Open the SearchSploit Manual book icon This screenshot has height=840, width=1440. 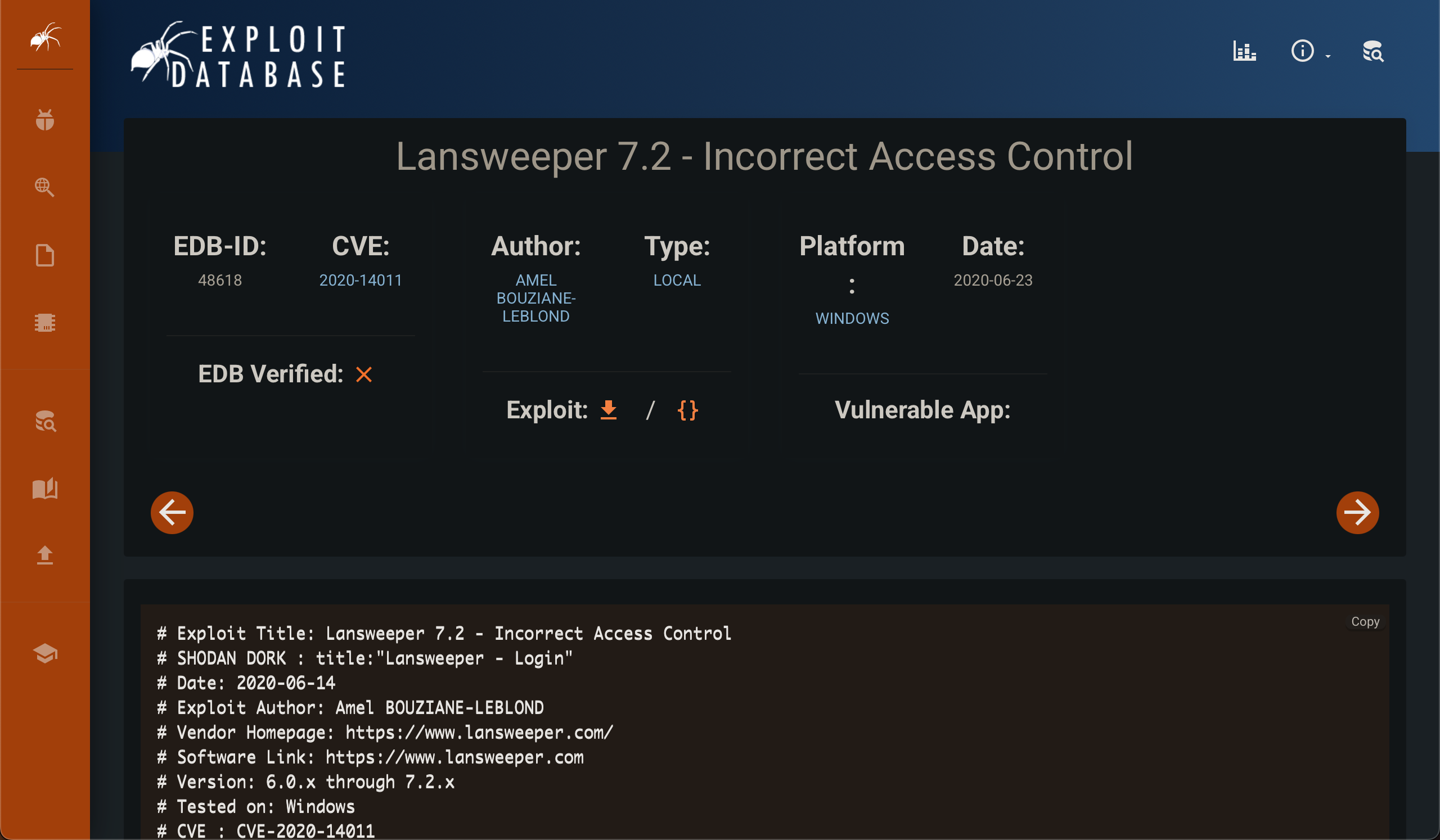(44, 489)
